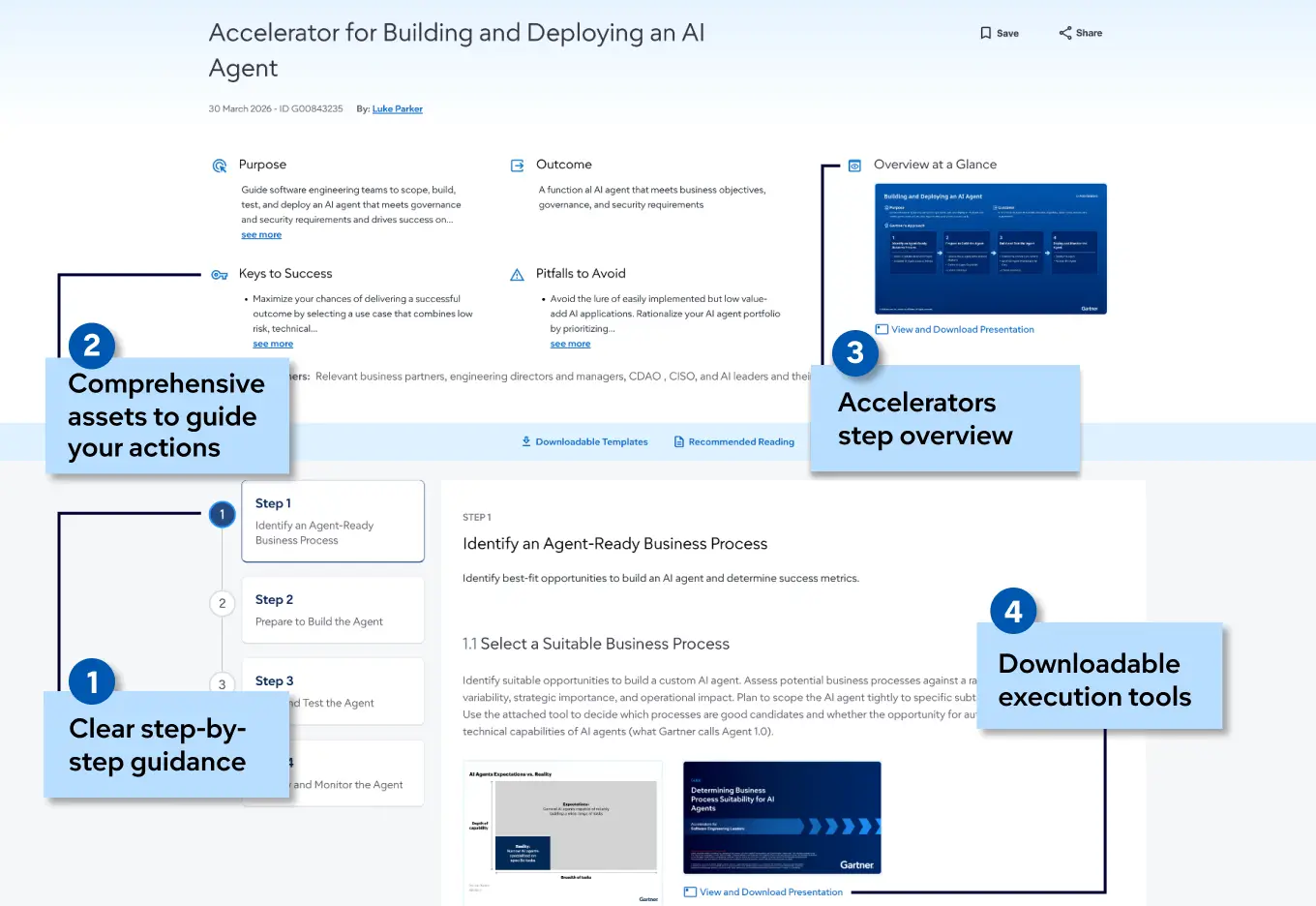
Task: Click the Recommended Reading document icon
Action: [679, 442]
